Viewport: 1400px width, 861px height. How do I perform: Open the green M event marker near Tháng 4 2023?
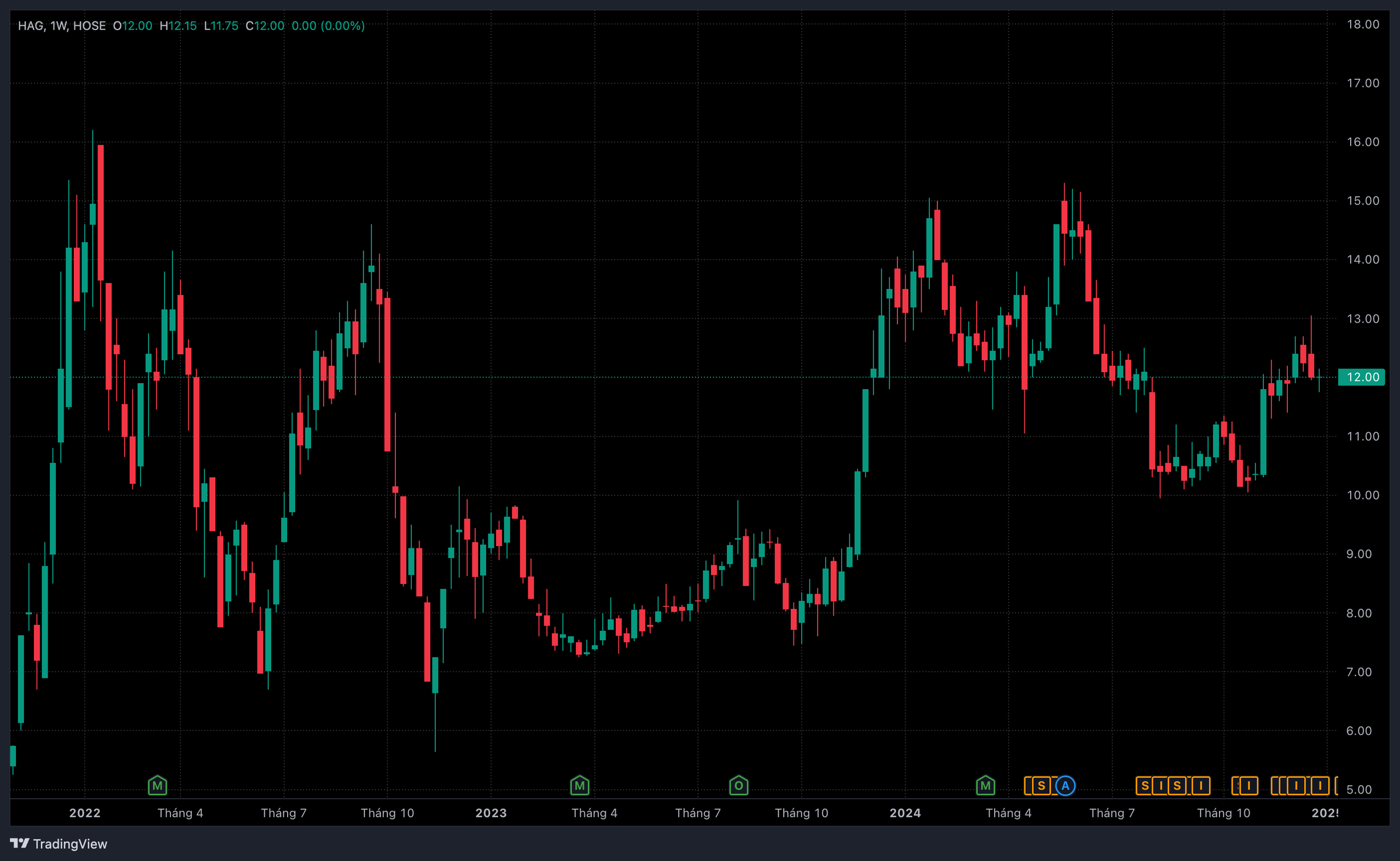[x=579, y=786]
